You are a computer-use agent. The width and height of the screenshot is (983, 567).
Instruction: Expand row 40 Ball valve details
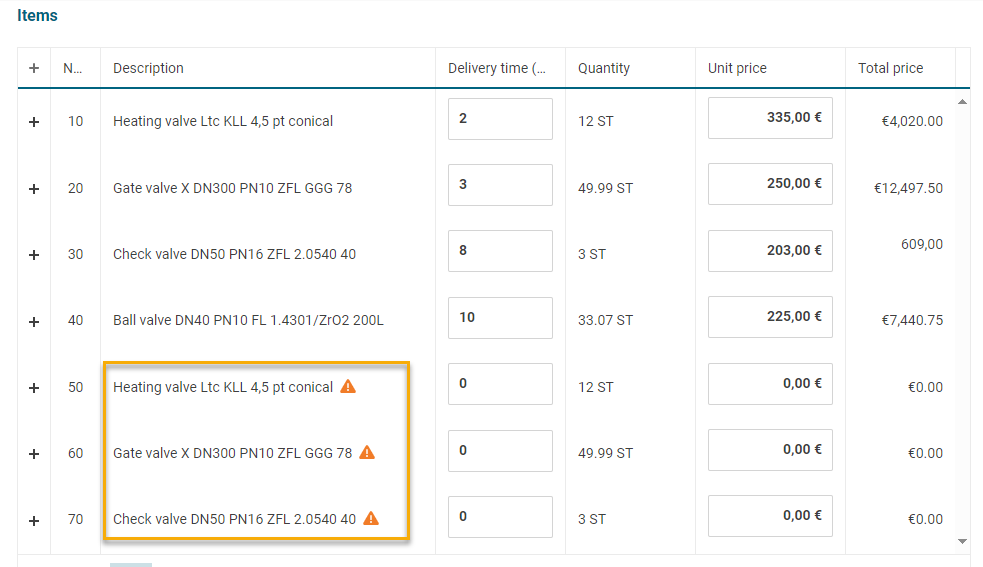click(x=34, y=321)
